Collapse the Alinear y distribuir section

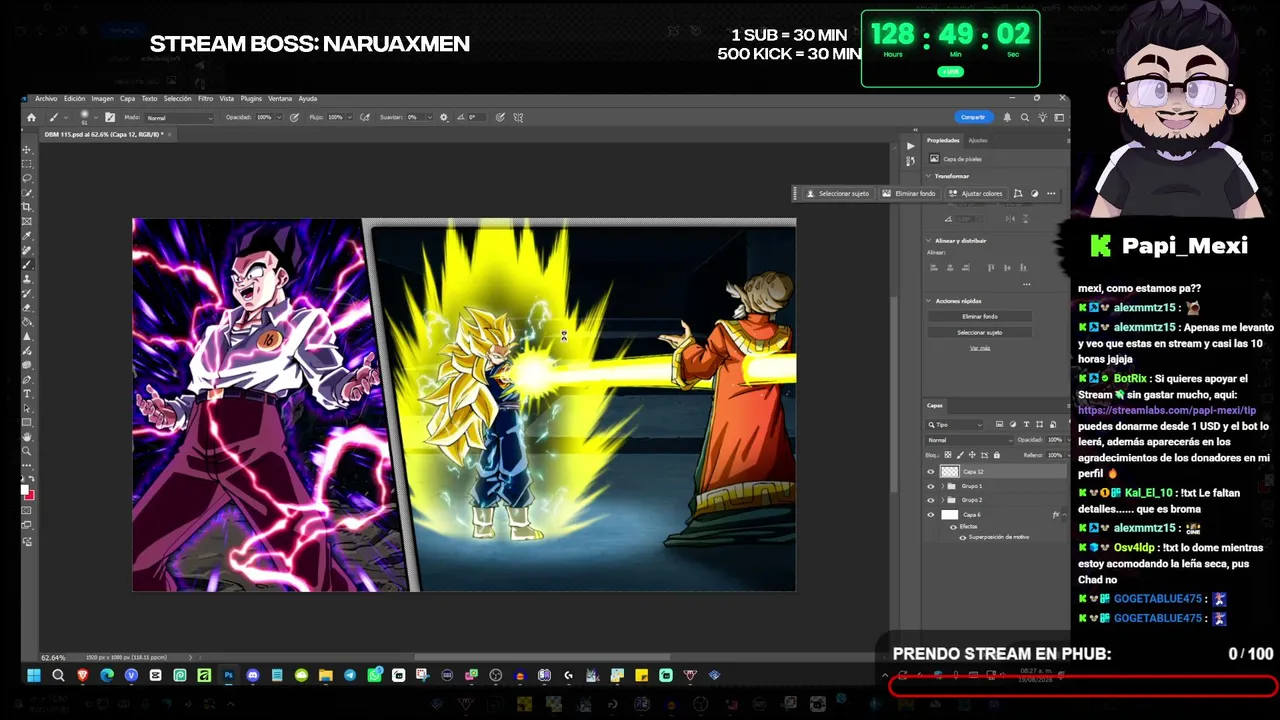click(x=928, y=241)
